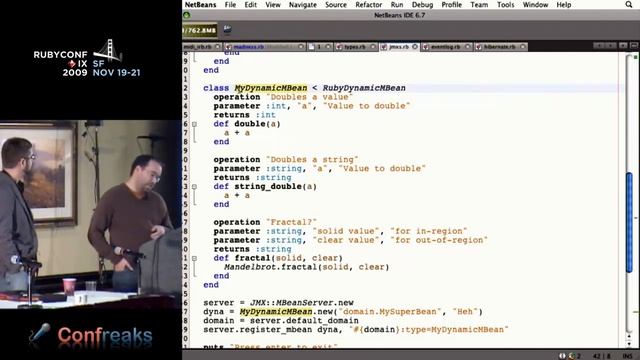The height and width of the screenshot is (360, 640).
Task: Open the View menu
Action: point(273,5)
